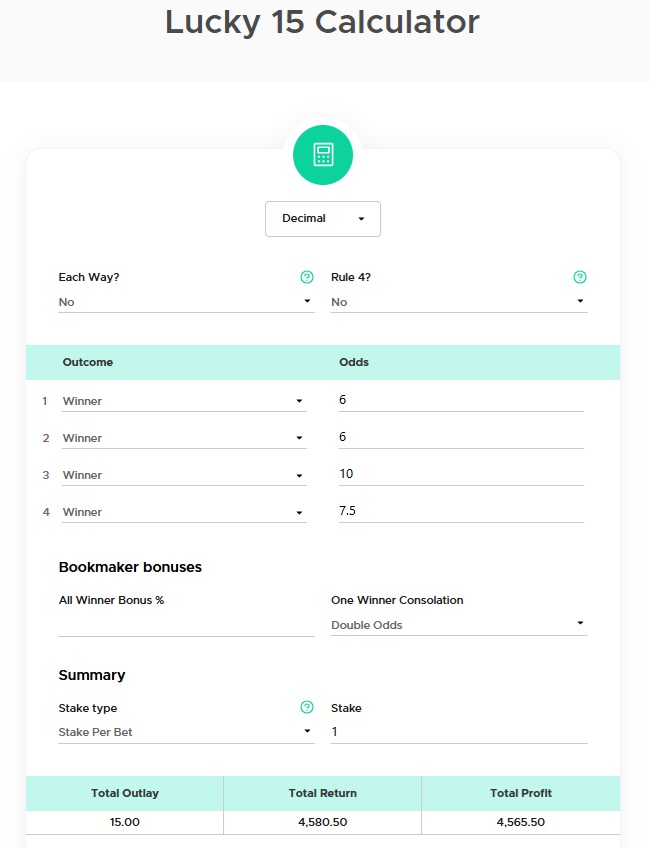649x848 pixels.
Task: Open outcome dropdown for selection 2
Action: point(184,438)
